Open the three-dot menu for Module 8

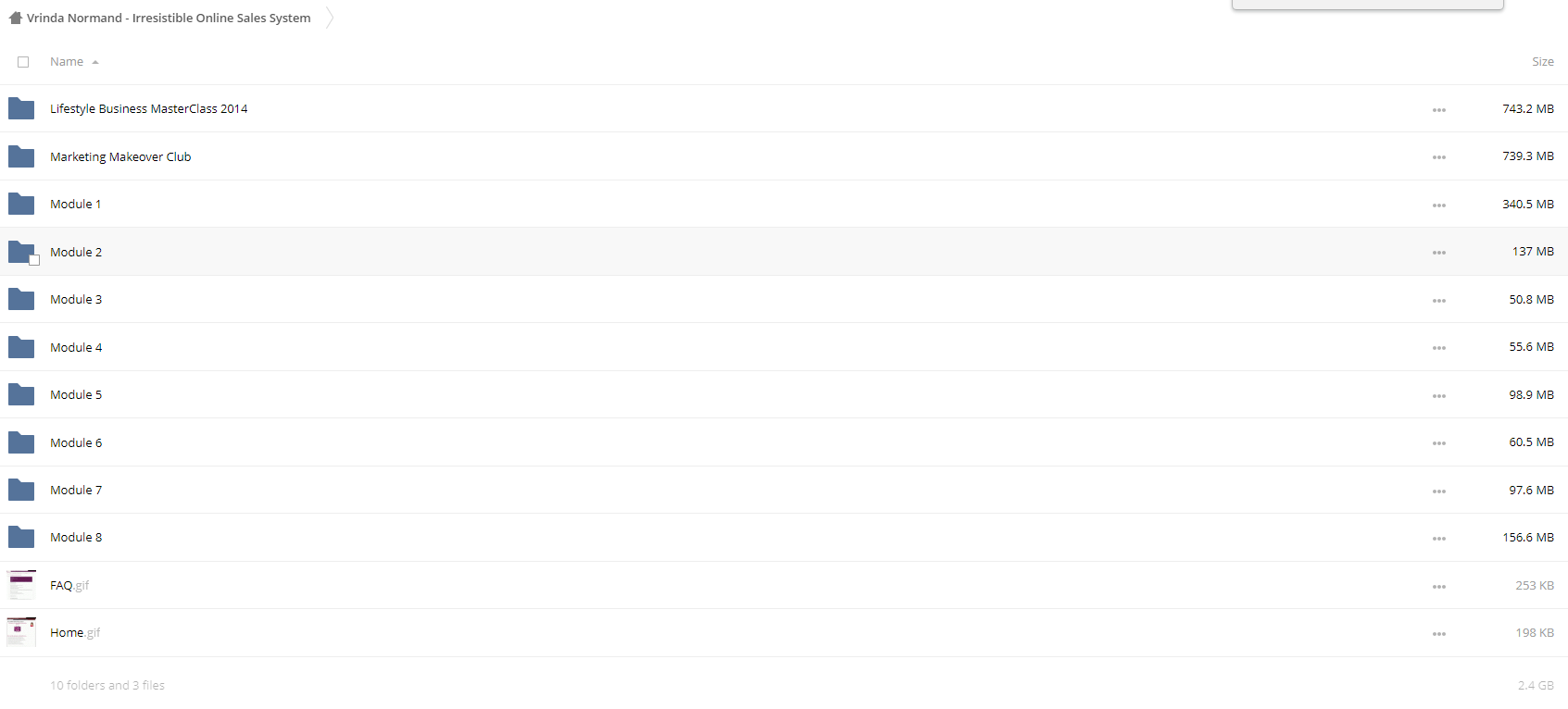tap(1438, 539)
